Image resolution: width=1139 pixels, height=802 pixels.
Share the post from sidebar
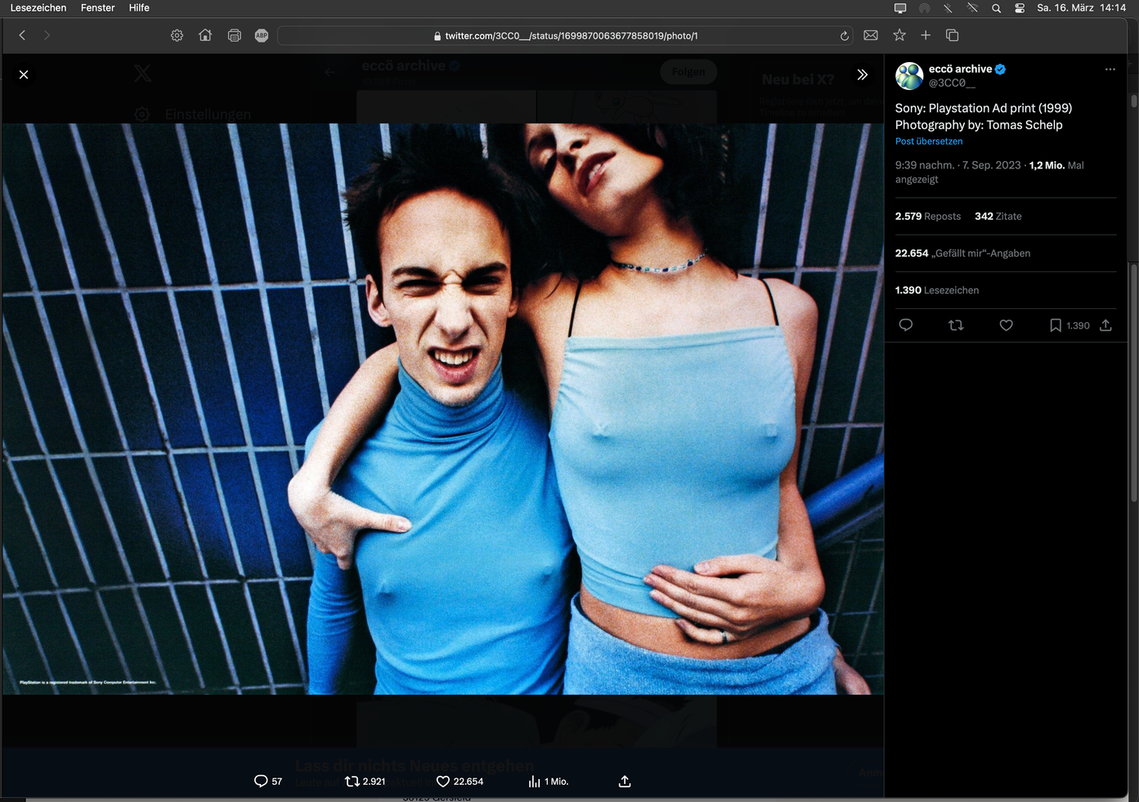pyautogui.click(x=1106, y=325)
